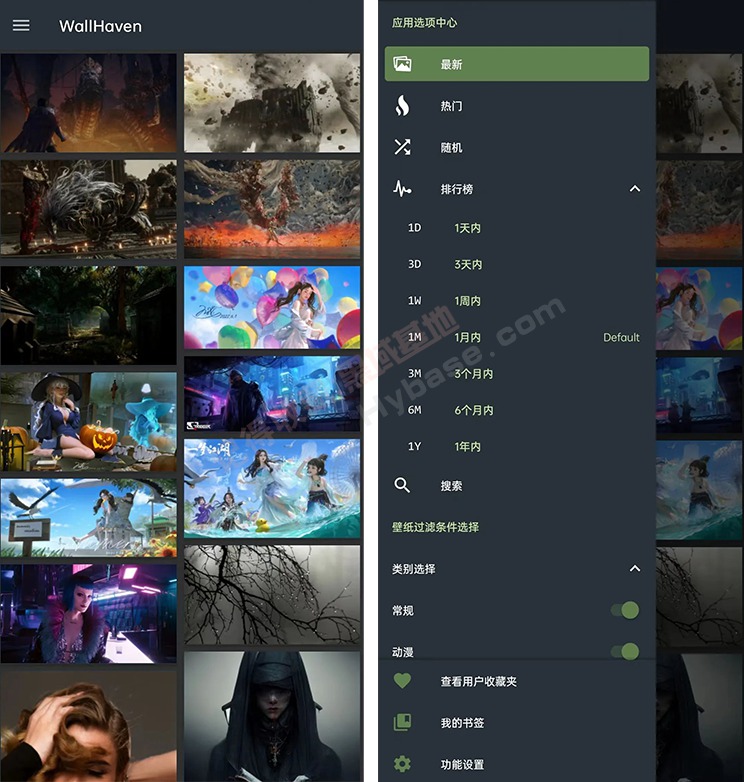The width and height of the screenshot is (744, 782).
Task: Open the bare tree branches wallpaper
Action: (x=272, y=594)
